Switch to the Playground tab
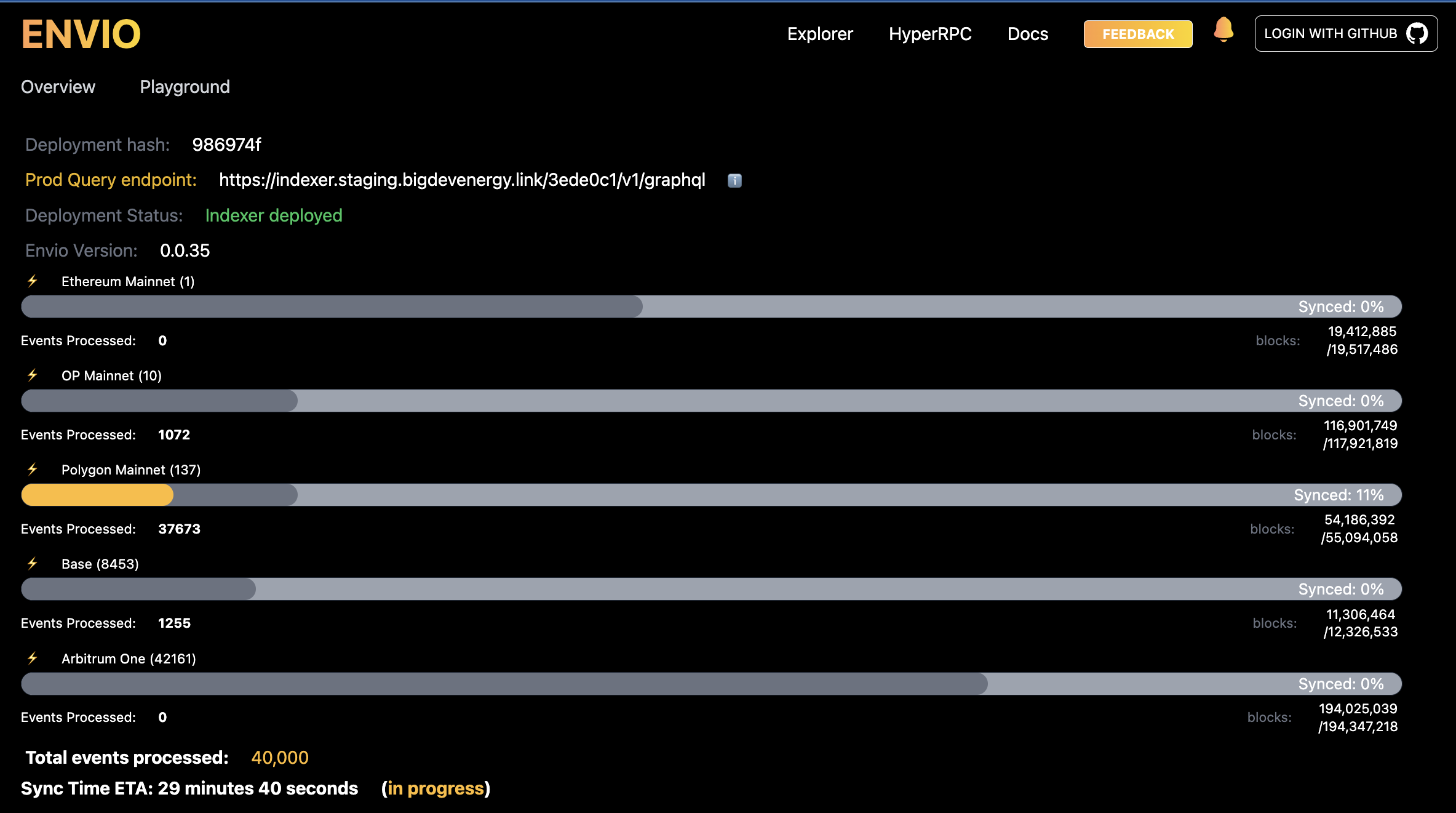This screenshot has height=813, width=1456. pyautogui.click(x=185, y=87)
